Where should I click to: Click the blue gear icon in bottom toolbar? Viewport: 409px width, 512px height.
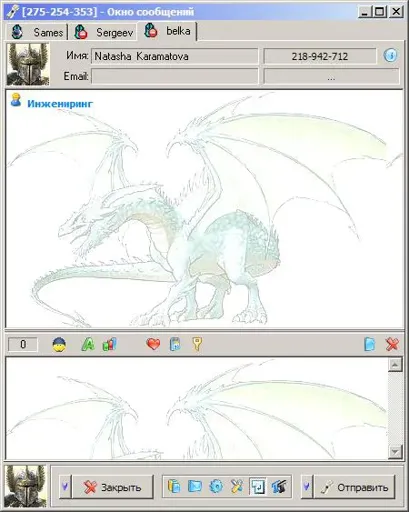point(216,487)
